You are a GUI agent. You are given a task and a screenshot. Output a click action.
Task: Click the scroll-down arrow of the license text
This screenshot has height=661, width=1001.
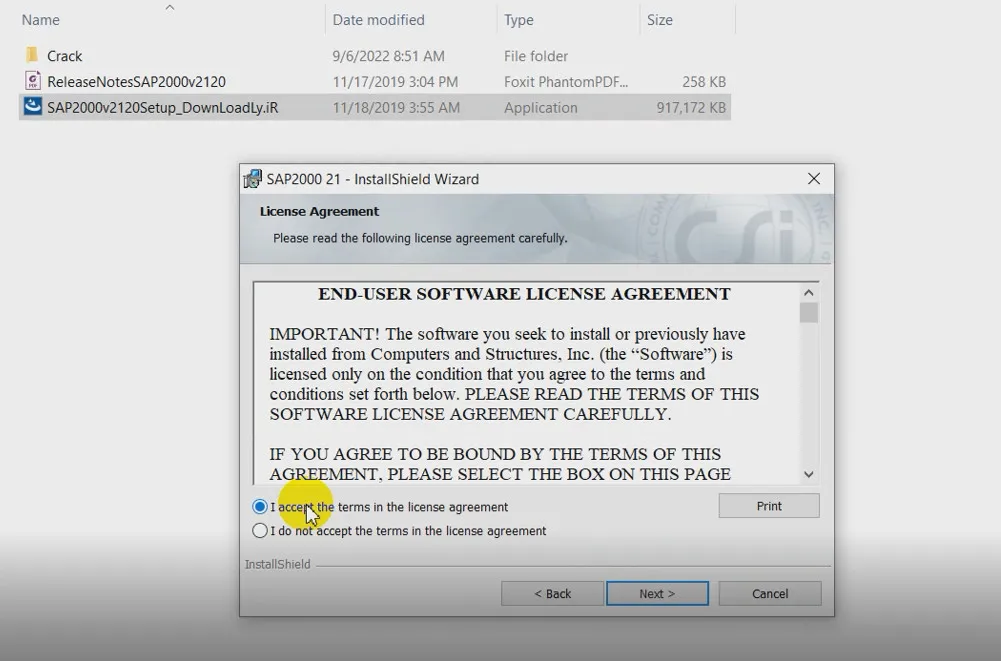(808, 474)
